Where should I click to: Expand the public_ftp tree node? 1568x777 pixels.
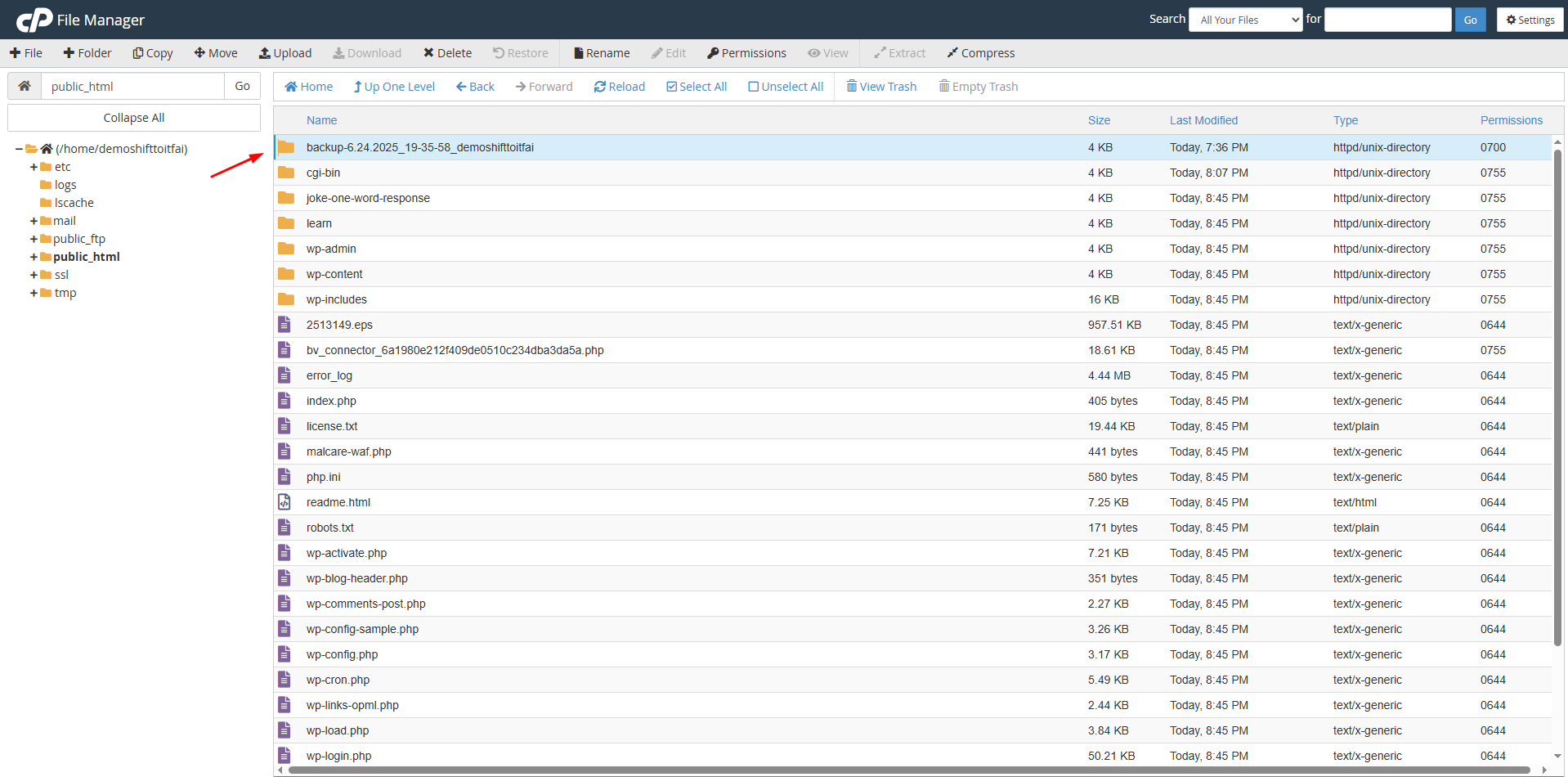[x=34, y=239]
